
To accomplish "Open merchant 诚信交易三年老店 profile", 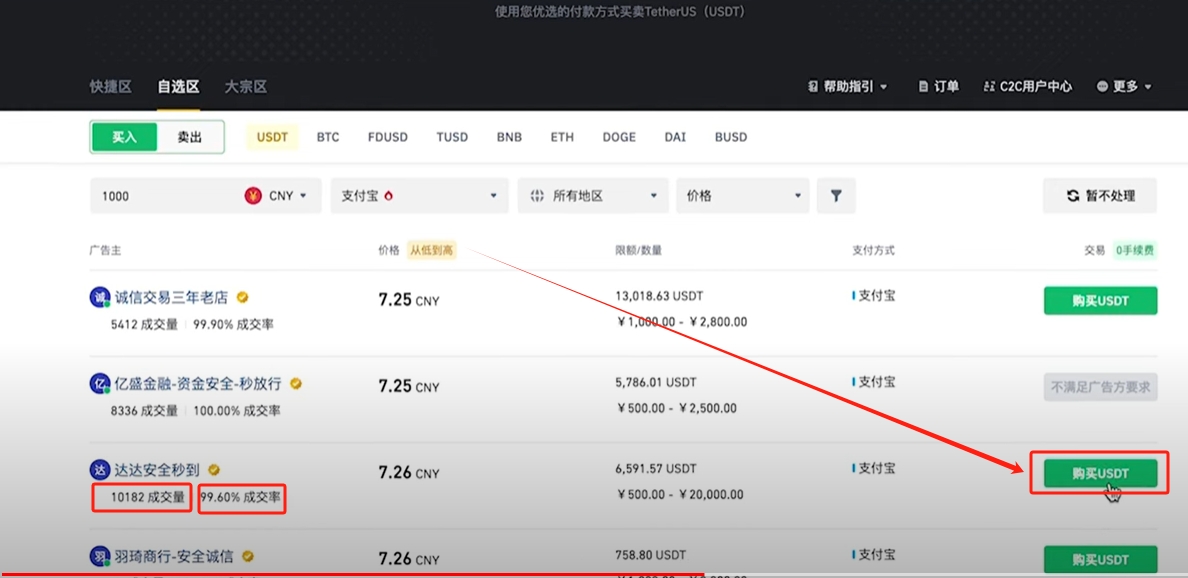I will click(x=171, y=297).
